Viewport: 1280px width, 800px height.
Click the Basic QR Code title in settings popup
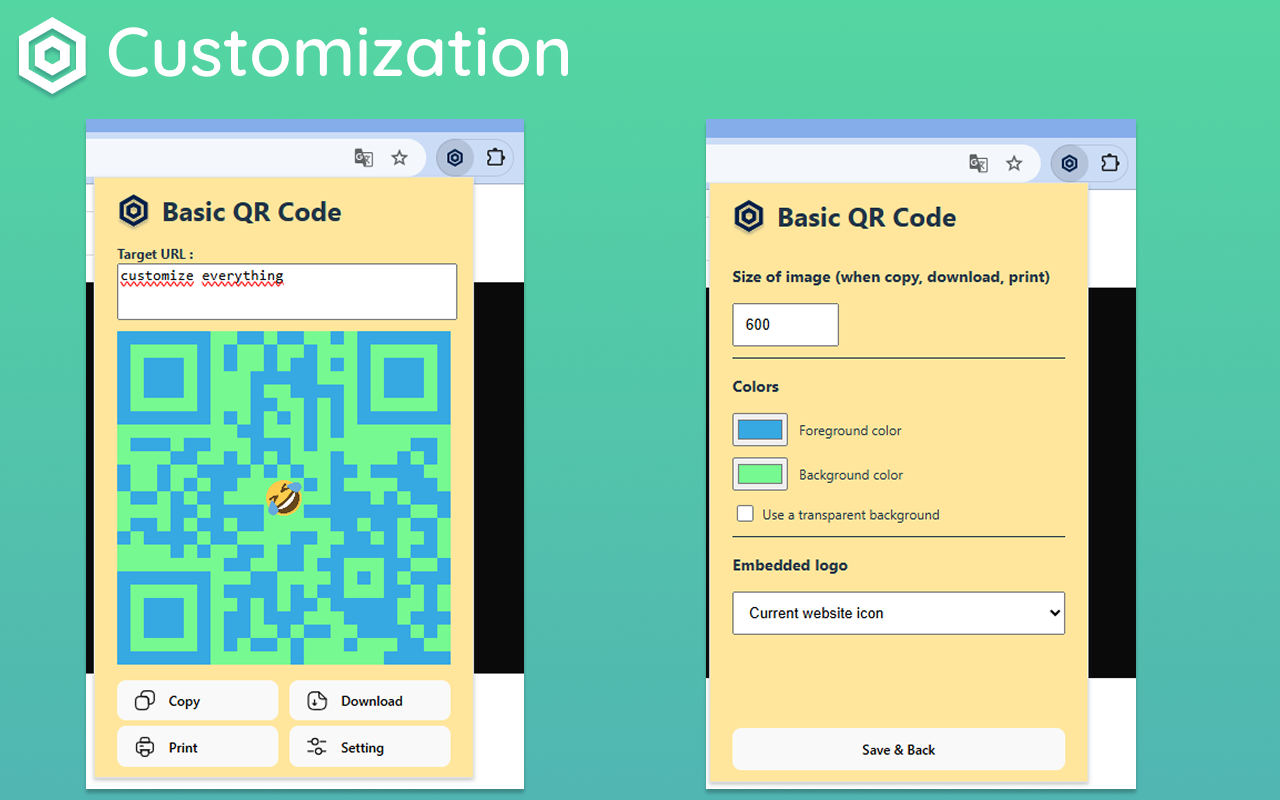point(867,218)
